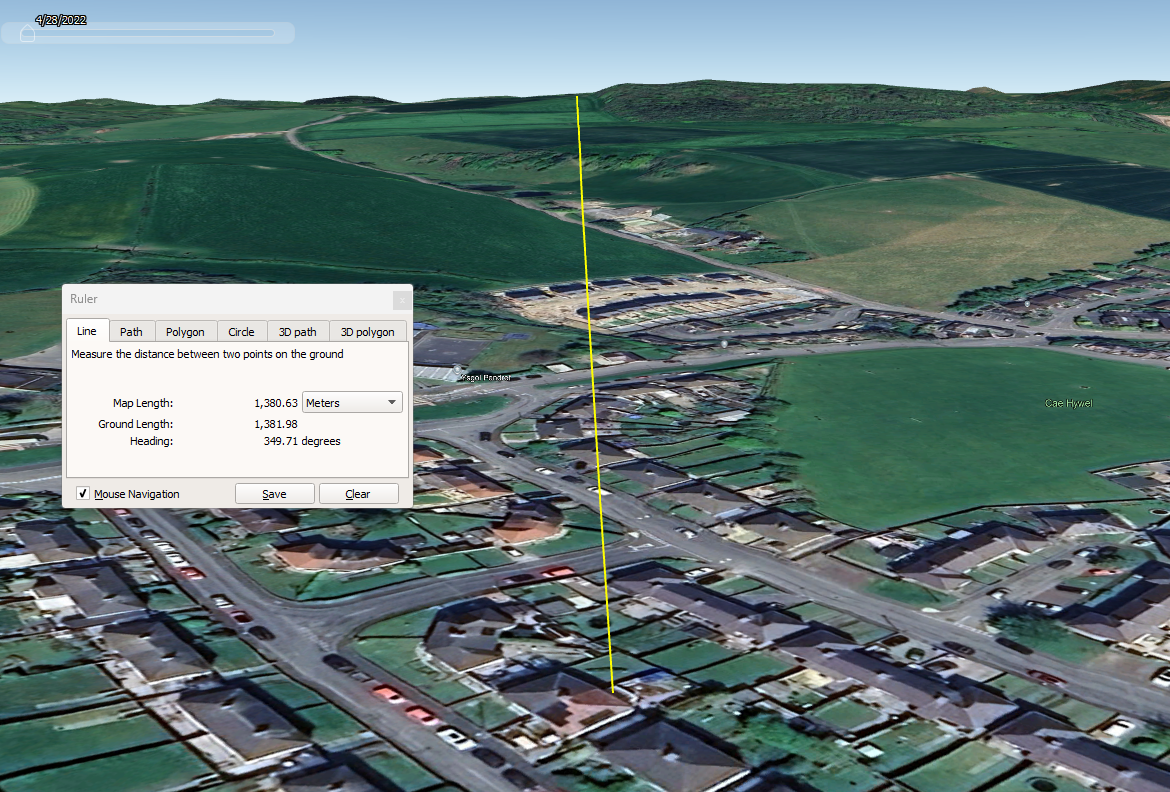Click the upper endpoint of the yellow ruler line
Viewport: 1170px width, 792px height.
point(577,96)
